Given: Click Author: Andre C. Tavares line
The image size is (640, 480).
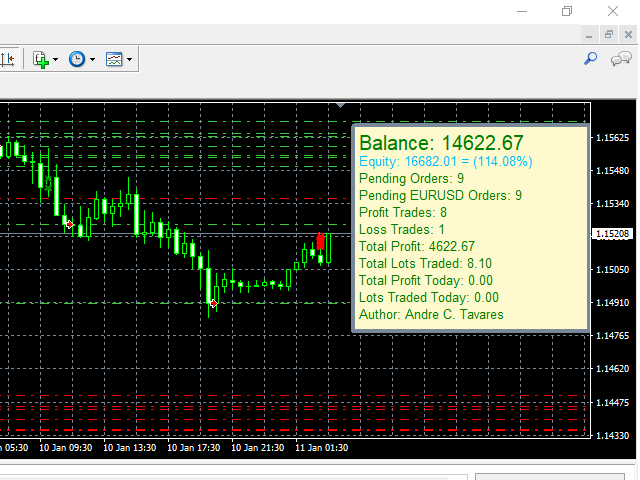Looking at the screenshot, I should click(x=431, y=315).
